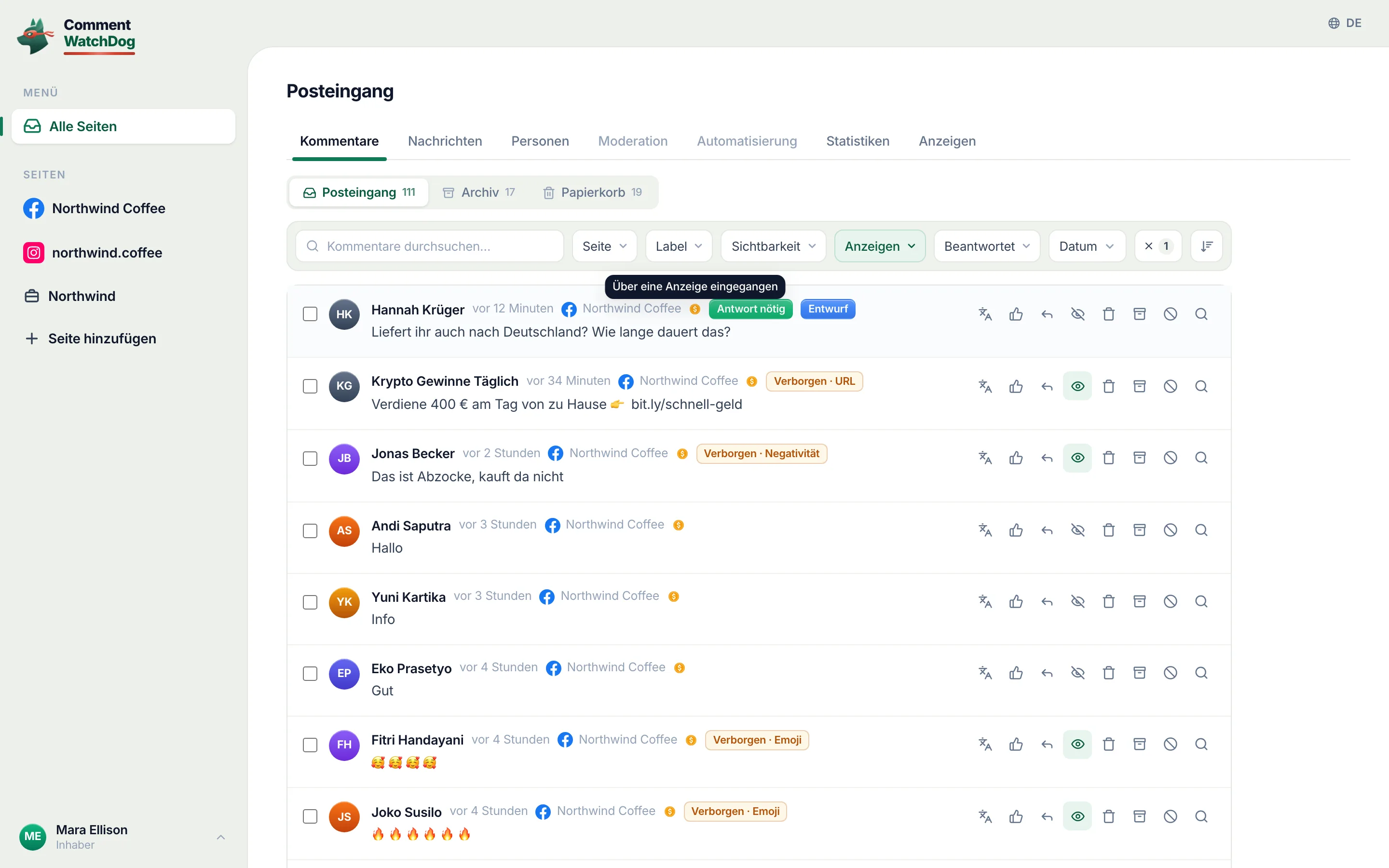Open the Datum filter dropdown
1389x868 pixels.
(x=1087, y=246)
